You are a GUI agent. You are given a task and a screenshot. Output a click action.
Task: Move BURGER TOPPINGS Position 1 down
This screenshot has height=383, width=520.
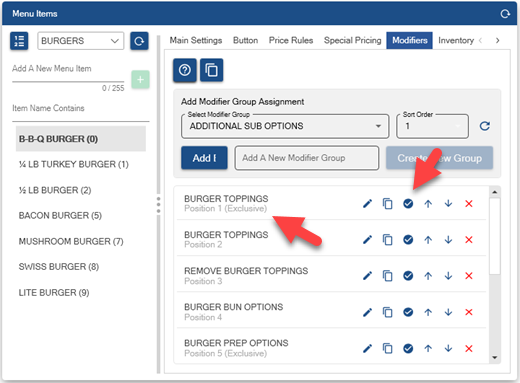[x=448, y=203]
